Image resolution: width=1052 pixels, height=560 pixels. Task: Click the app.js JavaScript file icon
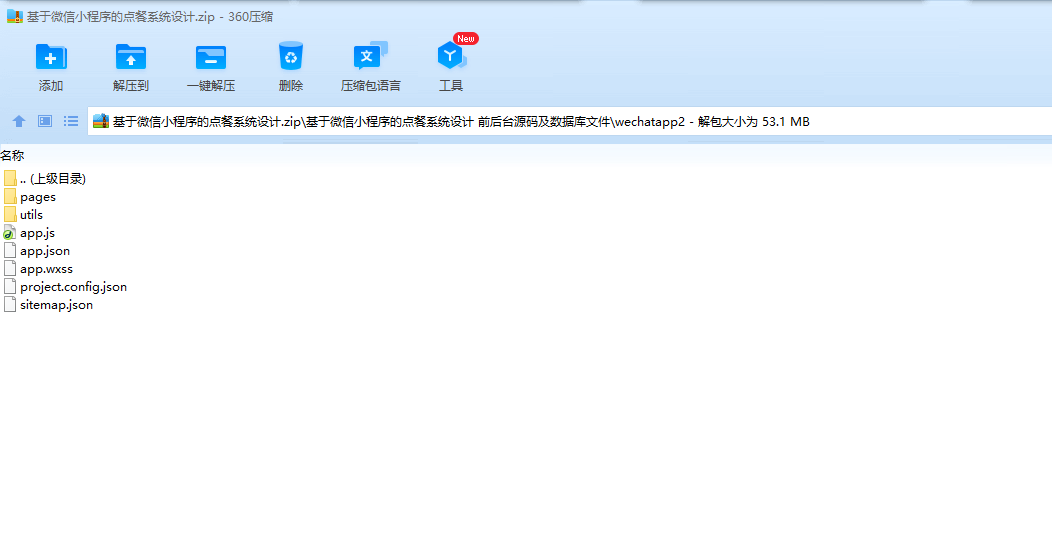[x=9, y=233]
